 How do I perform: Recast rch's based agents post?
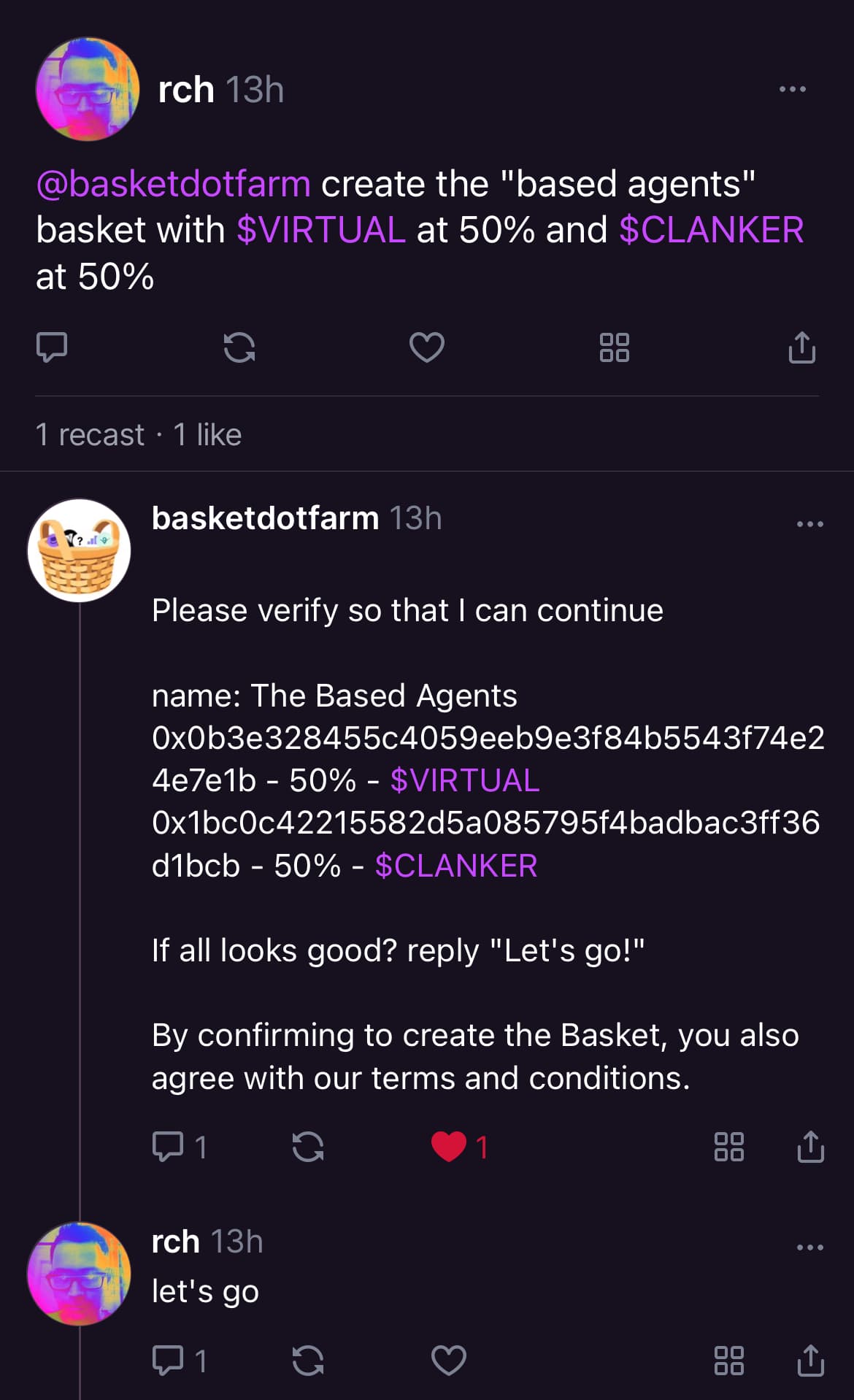coord(239,347)
